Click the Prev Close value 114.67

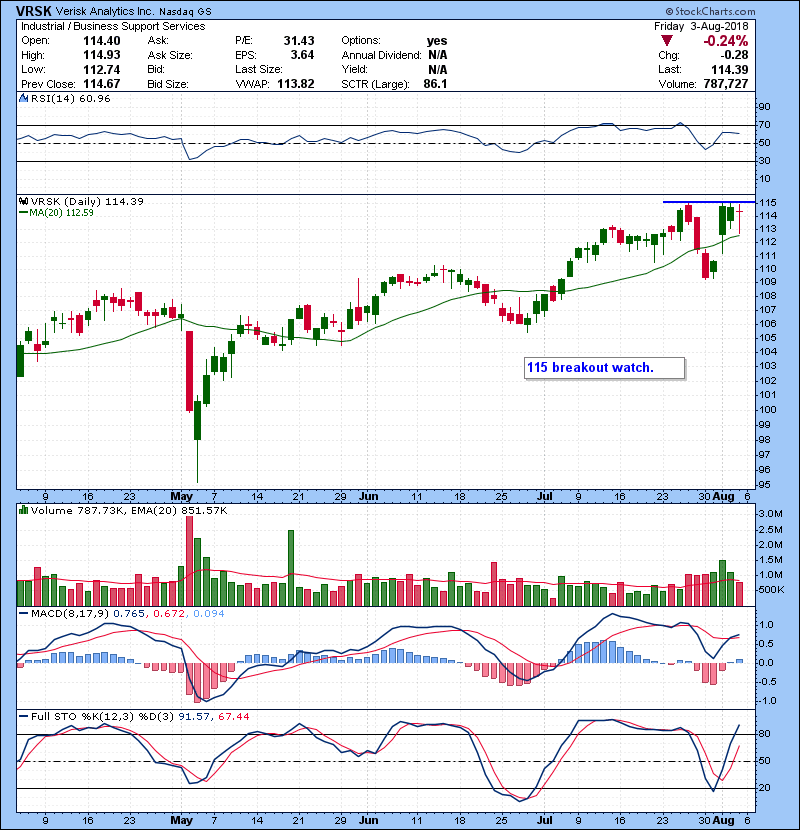pos(102,84)
